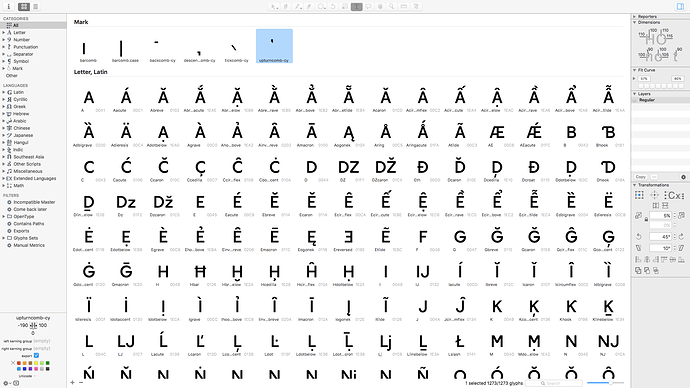This screenshot has height=388, width=690.
Task: Select the Hand tool
Action: click(381, 7)
